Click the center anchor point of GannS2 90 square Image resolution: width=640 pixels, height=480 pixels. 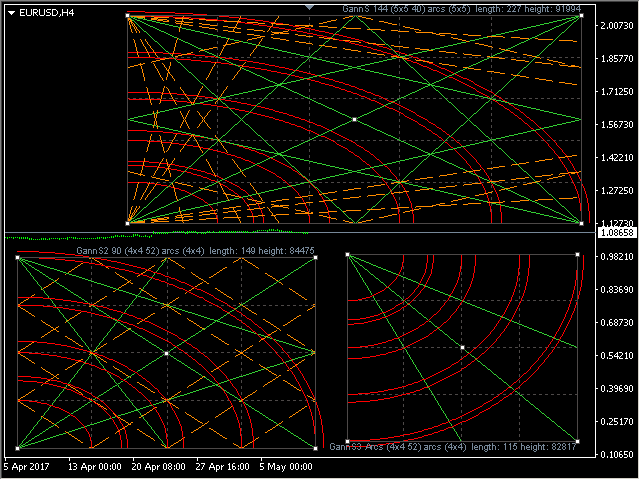click(167, 353)
